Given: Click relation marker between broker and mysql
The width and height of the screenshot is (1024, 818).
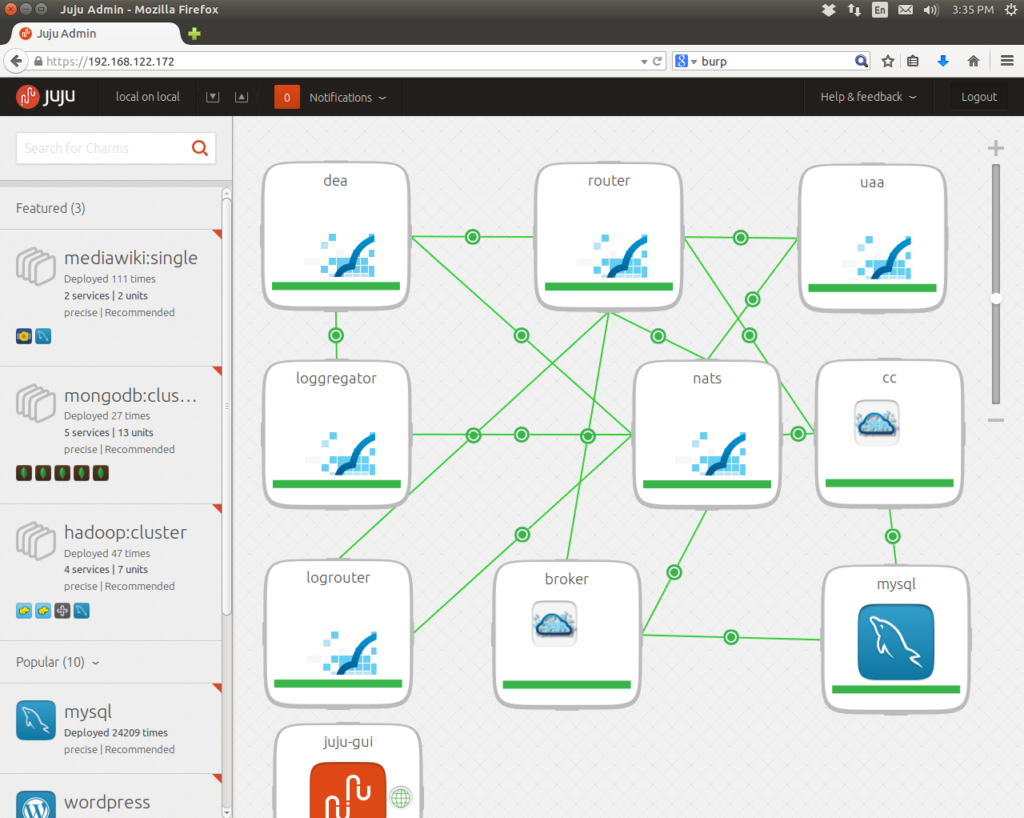Looking at the screenshot, I should coord(731,637).
